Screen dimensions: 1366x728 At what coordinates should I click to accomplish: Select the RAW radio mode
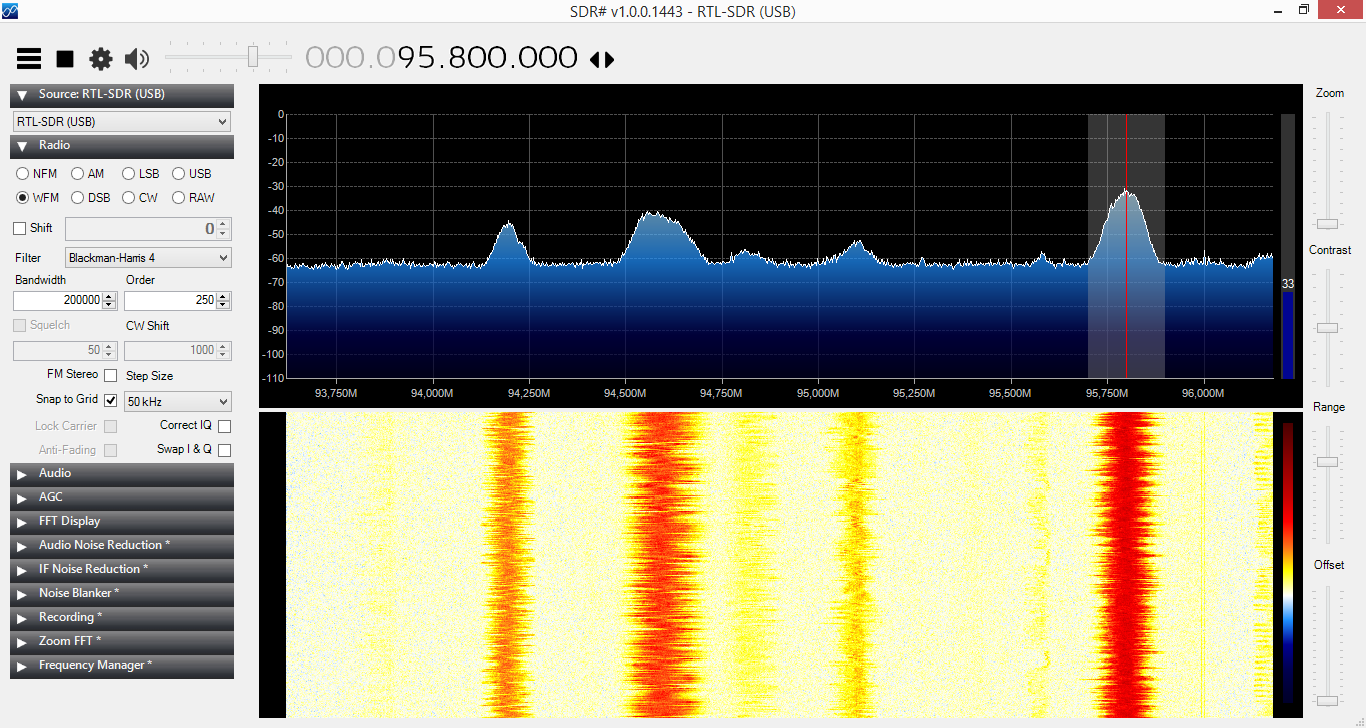[179, 198]
